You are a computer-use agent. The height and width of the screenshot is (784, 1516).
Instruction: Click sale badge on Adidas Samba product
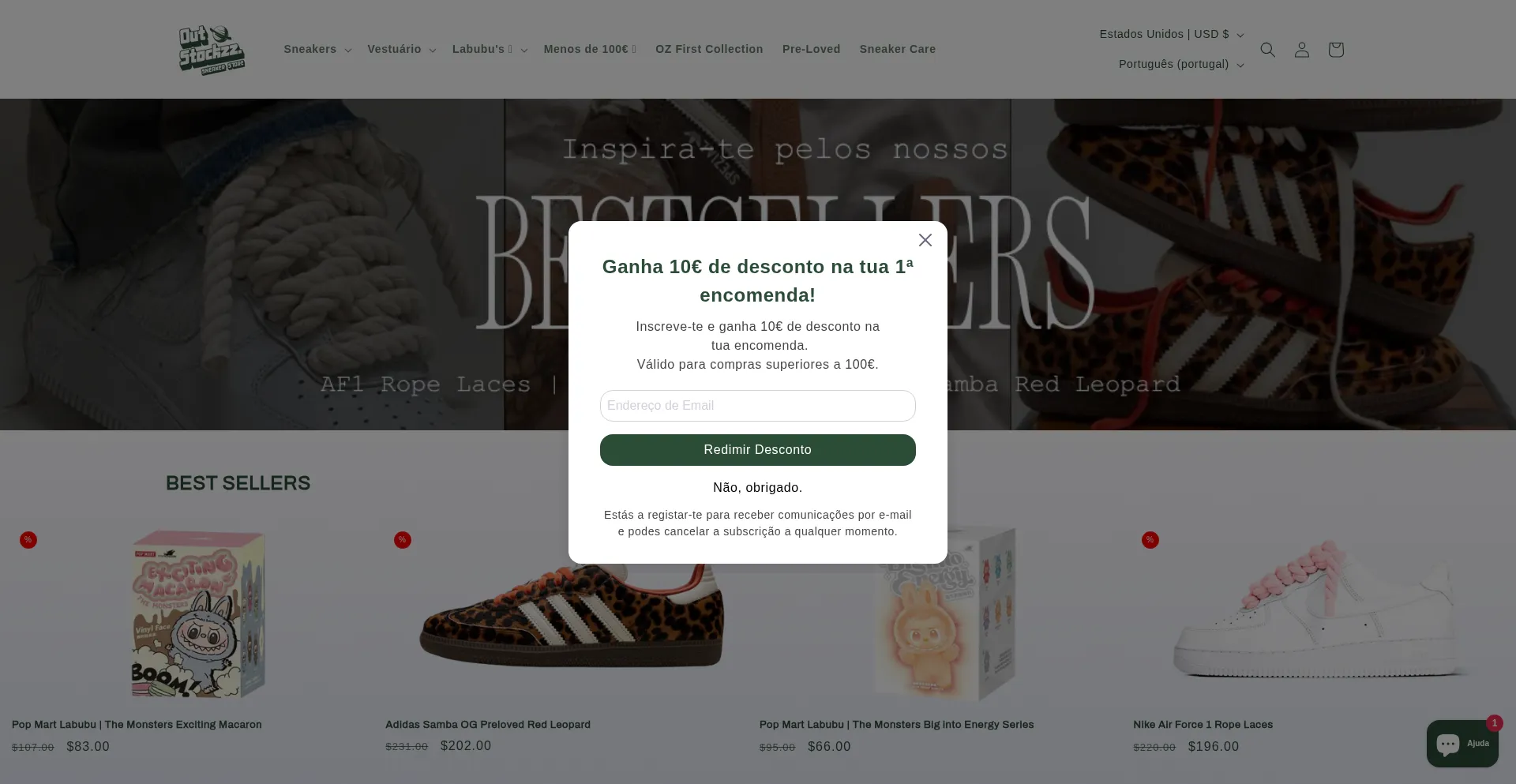pyautogui.click(x=403, y=540)
